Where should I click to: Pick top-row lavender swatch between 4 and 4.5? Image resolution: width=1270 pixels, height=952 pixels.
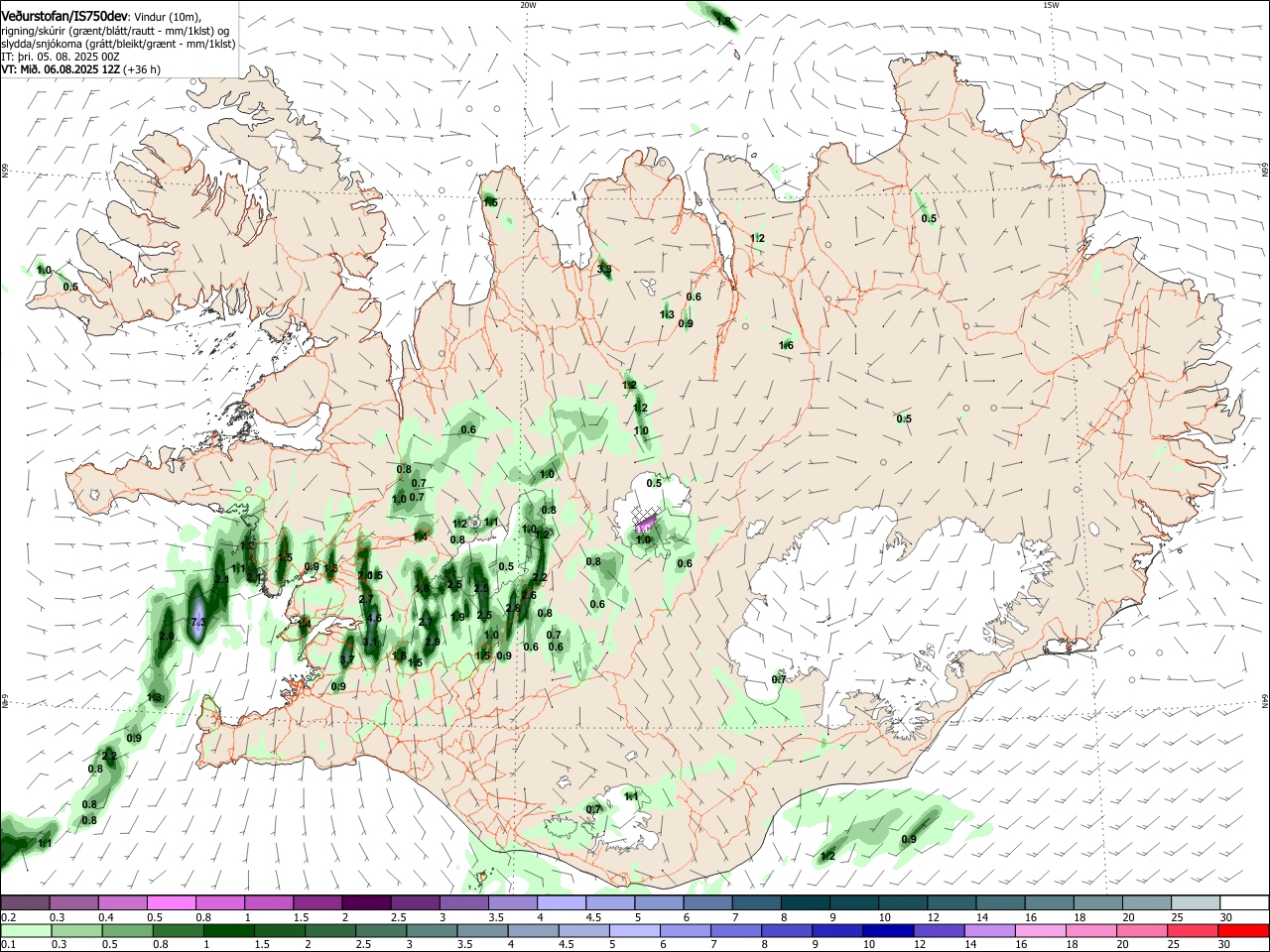pyautogui.click(x=562, y=902)
